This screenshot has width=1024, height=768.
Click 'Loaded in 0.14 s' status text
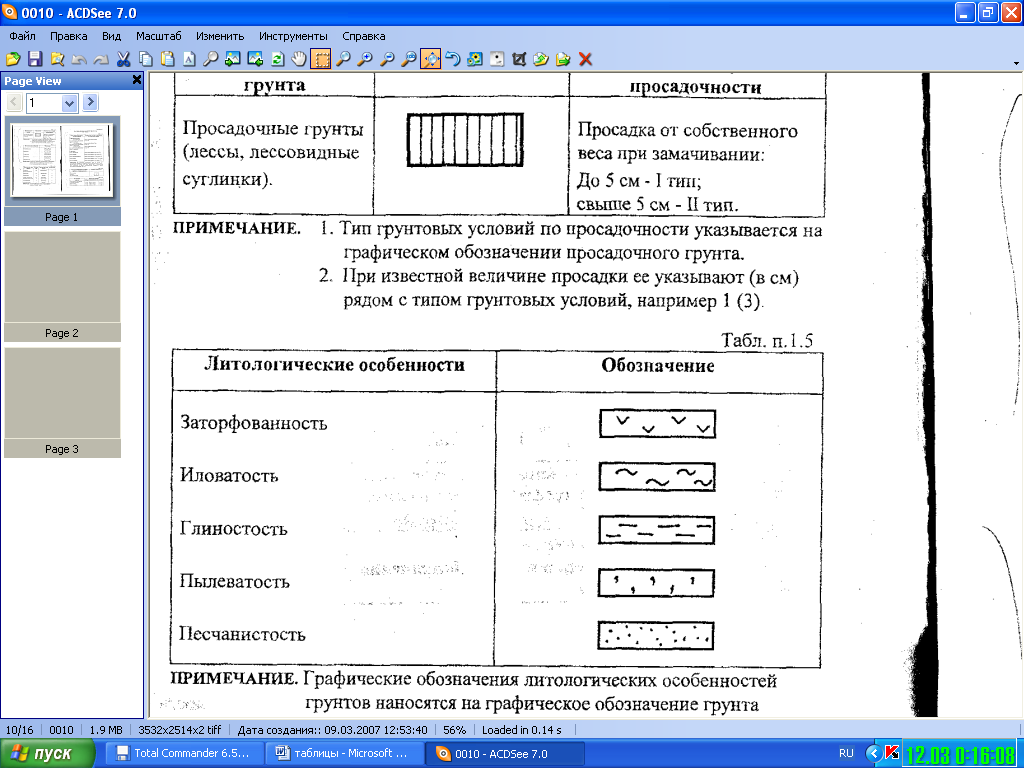click(522, 729)
